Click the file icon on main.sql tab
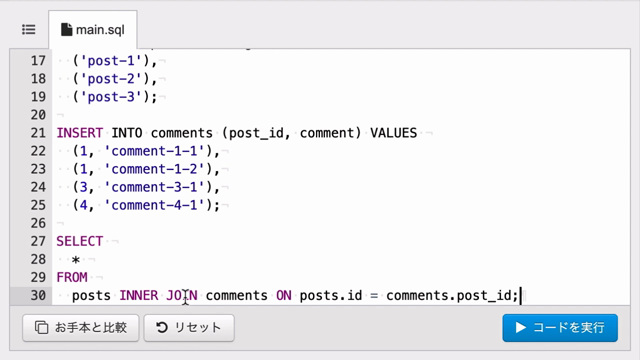The width and height of the screenshot is (640, 360). [x=67, y=30]
